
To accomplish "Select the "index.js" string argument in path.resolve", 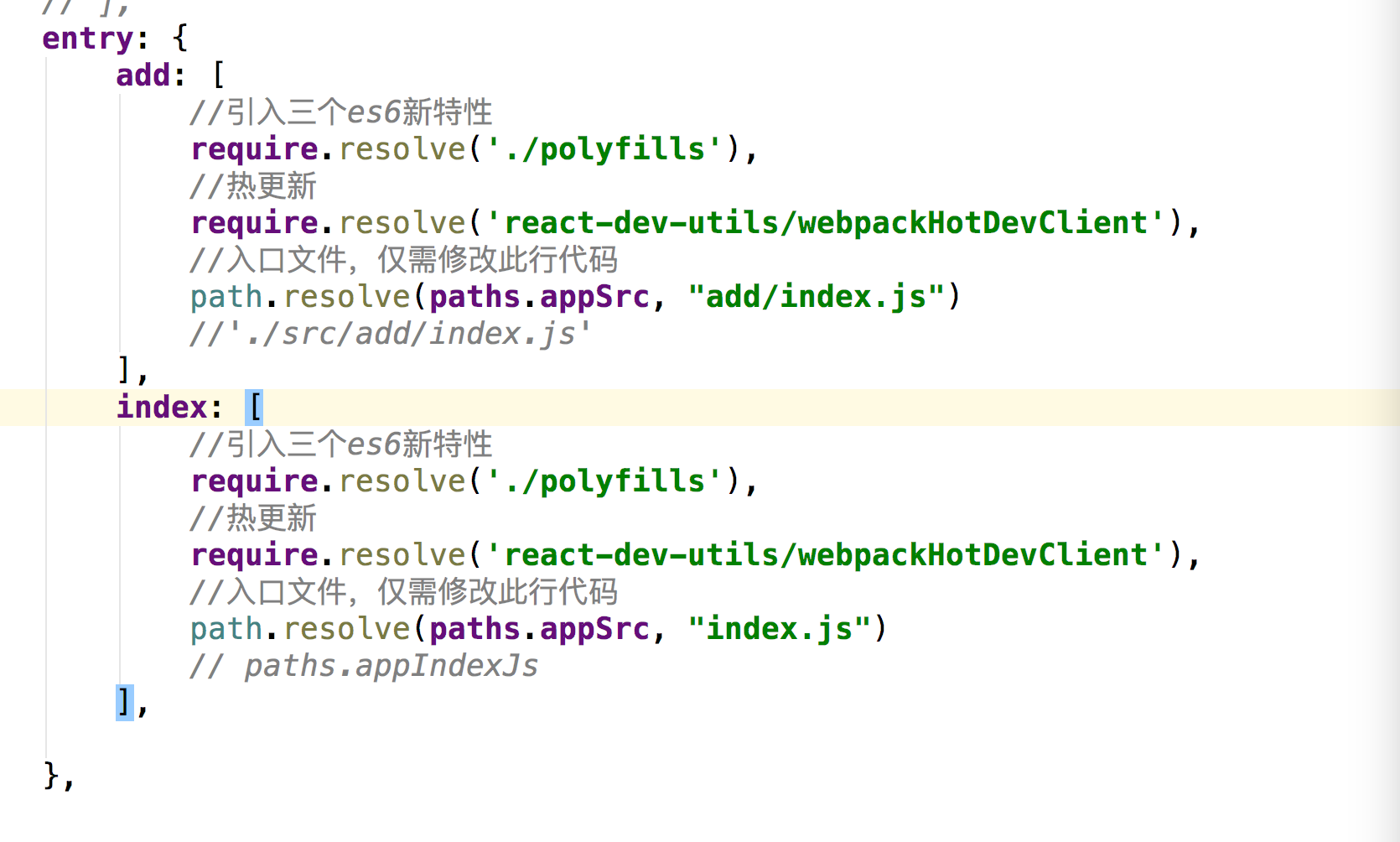I will (x=780, y=629).
